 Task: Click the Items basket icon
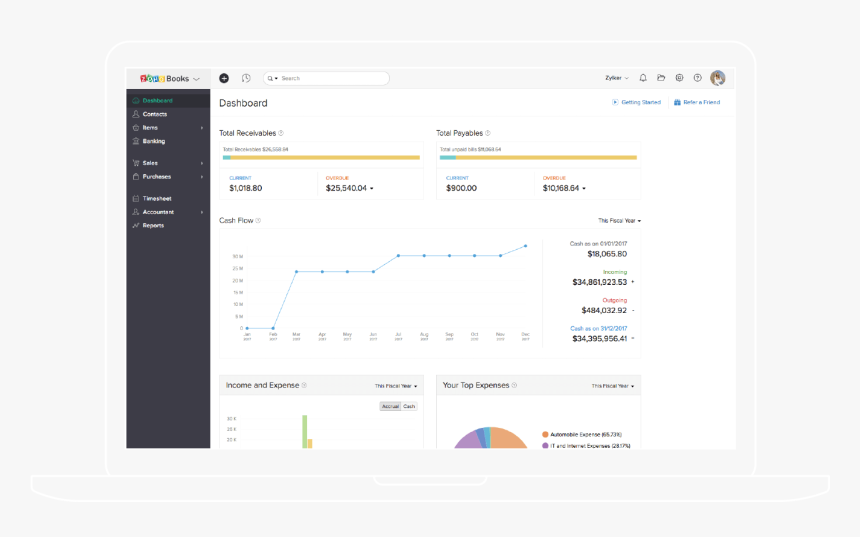tap(135, 127)
